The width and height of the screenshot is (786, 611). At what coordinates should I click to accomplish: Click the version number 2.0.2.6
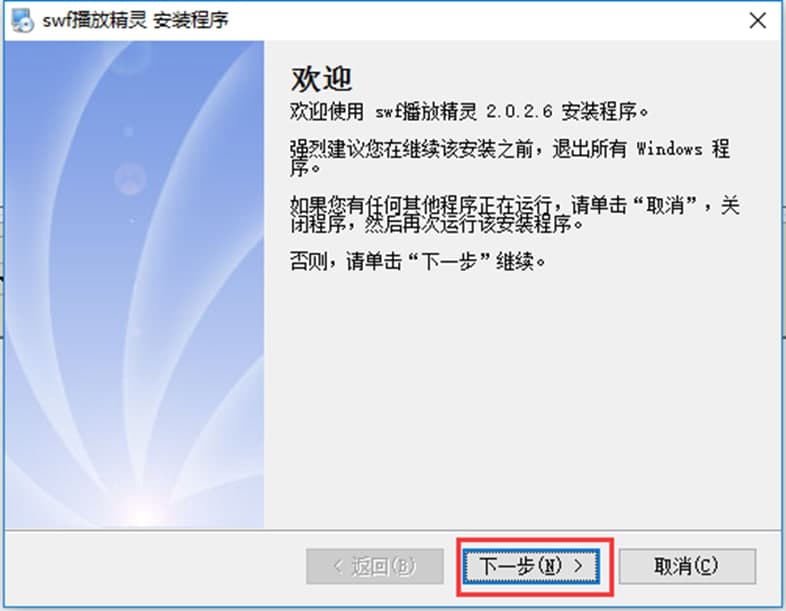click(x=519, y=111)
